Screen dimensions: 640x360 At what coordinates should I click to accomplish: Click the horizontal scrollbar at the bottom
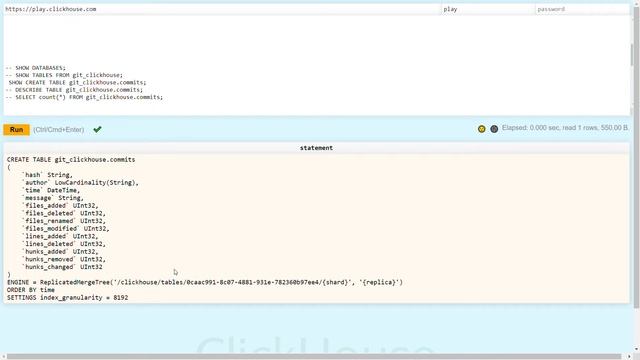point(314,356)
